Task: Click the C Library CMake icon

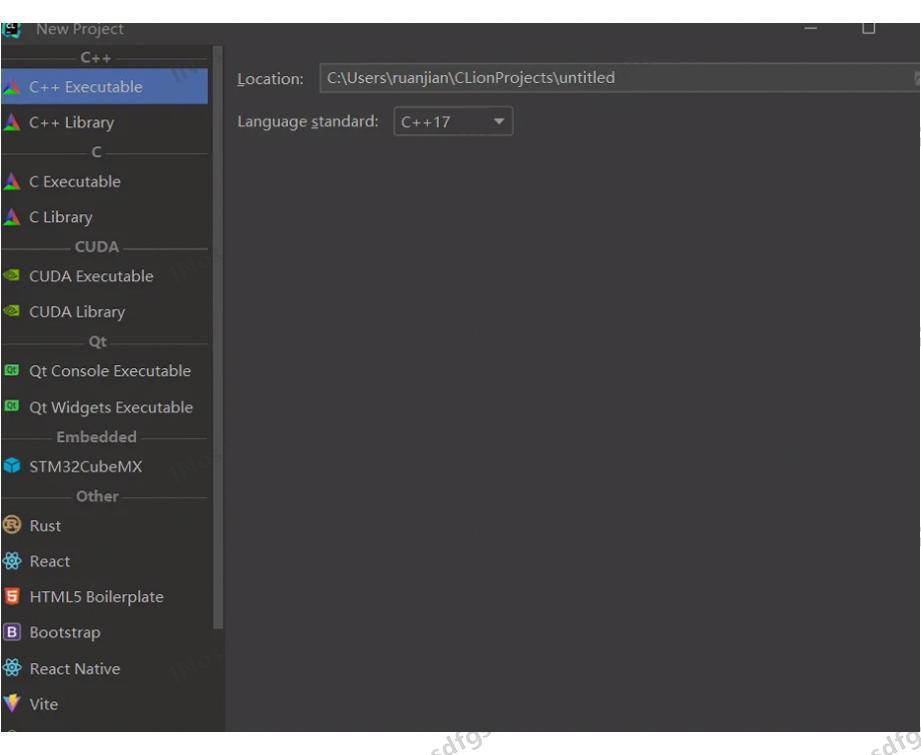Action: (x=11, y=217)
